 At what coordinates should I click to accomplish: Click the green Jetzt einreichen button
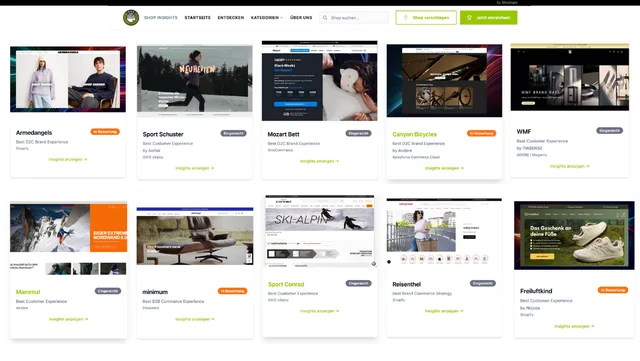pos(489,18)
